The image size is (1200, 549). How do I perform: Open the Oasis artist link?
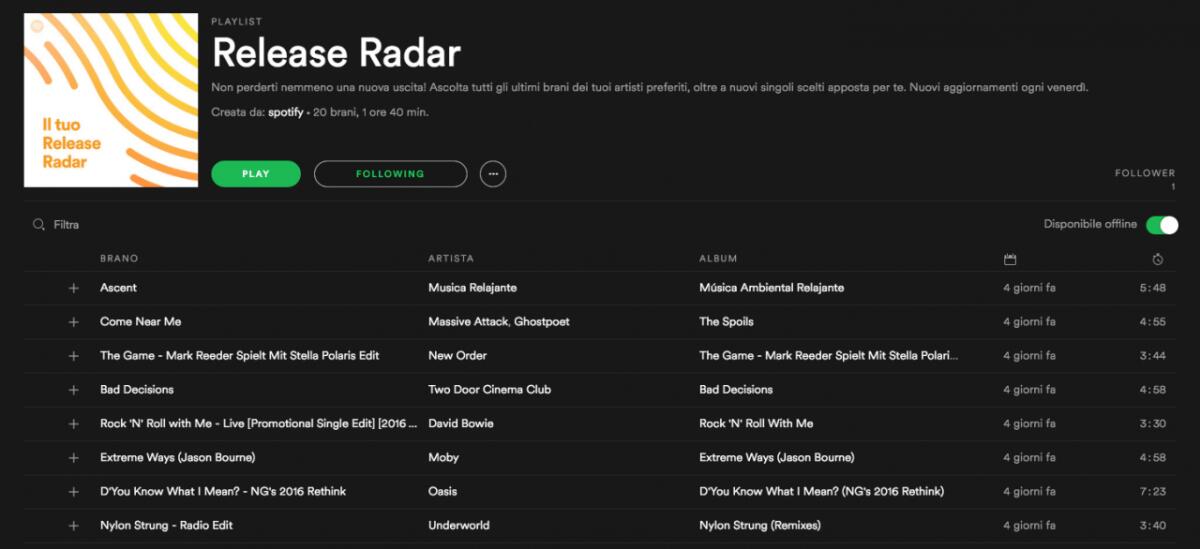tap(443, 492)
